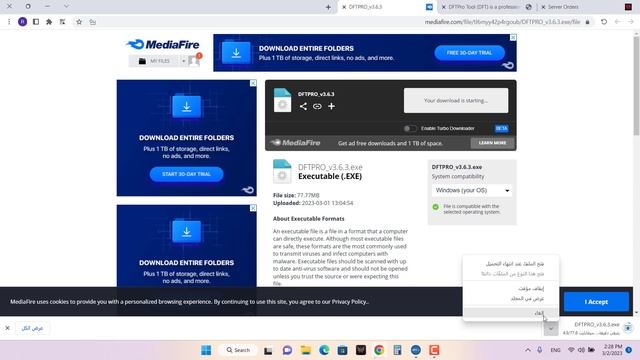Open Task View from the taskbar

[x=268, y=350]
